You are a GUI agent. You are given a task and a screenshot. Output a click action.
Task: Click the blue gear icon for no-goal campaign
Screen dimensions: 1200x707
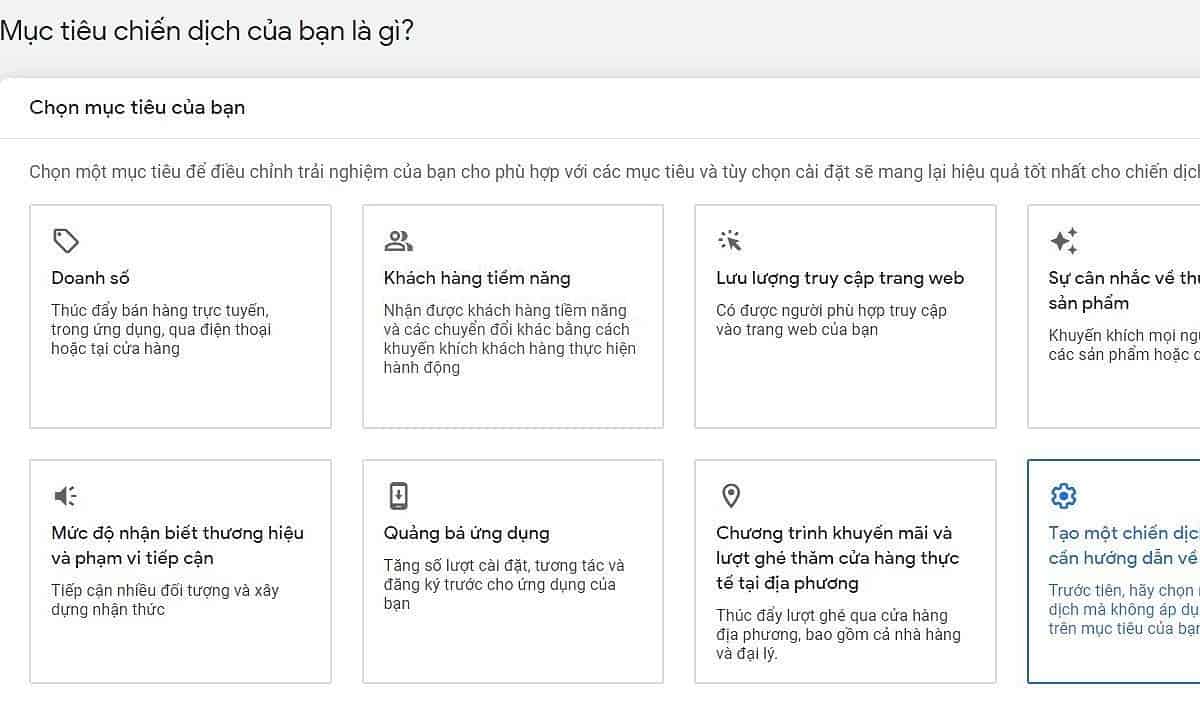(1063, 496)
